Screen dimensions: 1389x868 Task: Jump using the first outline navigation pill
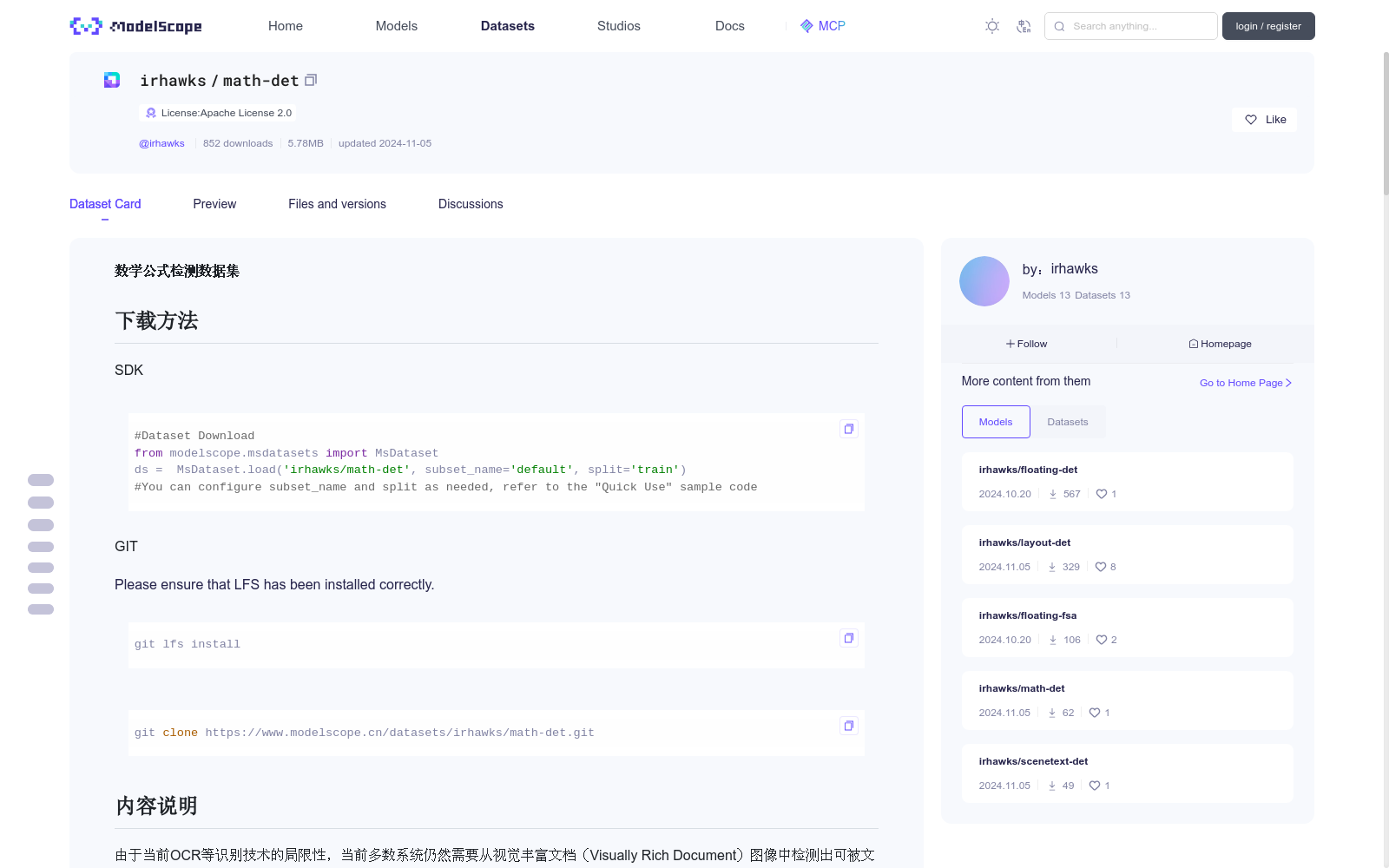point(41,480)
